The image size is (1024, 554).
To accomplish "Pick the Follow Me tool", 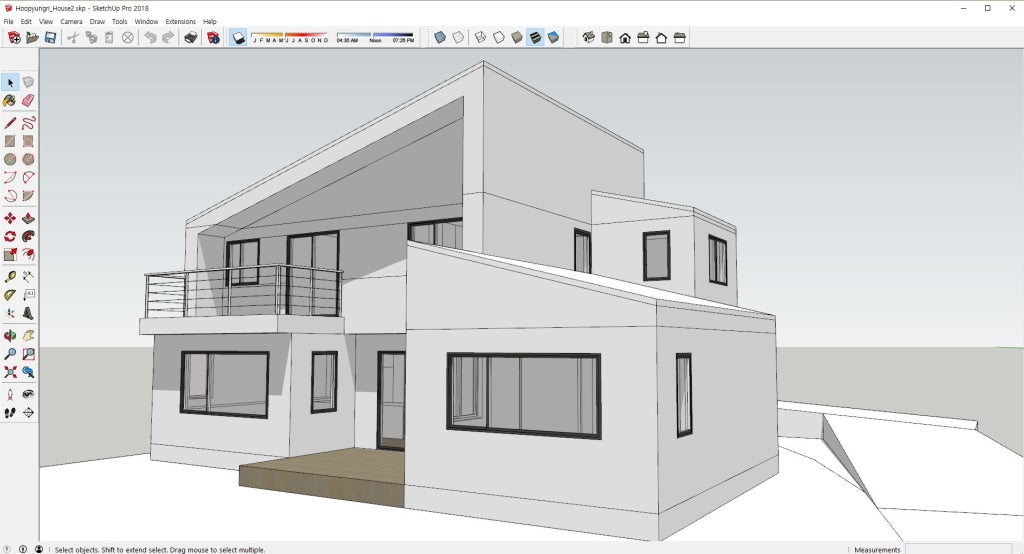I will coord(28,236).
